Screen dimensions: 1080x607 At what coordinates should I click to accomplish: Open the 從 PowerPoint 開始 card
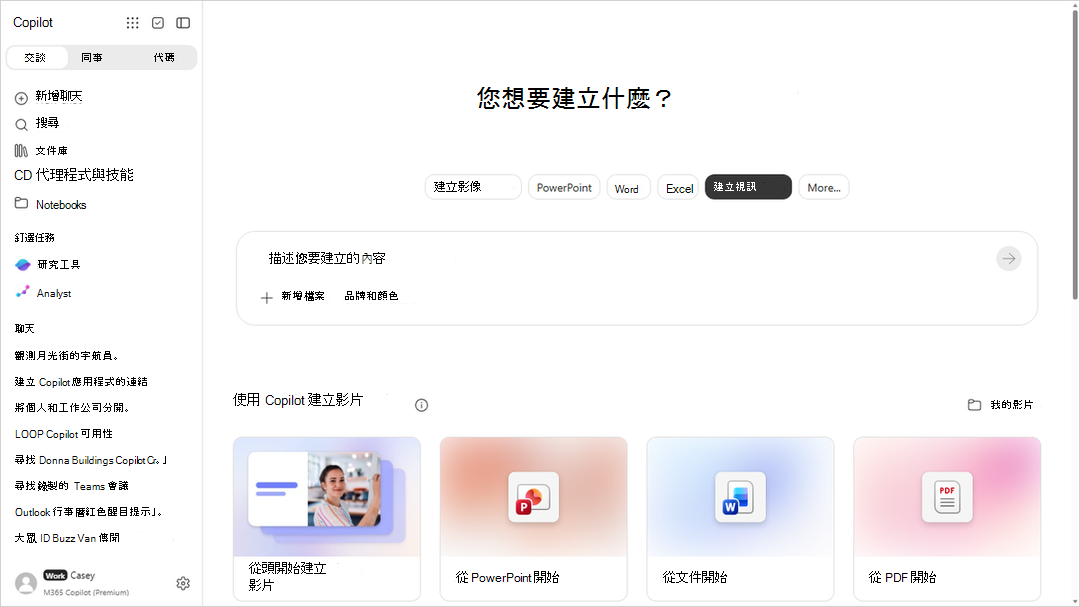(534, 519)
